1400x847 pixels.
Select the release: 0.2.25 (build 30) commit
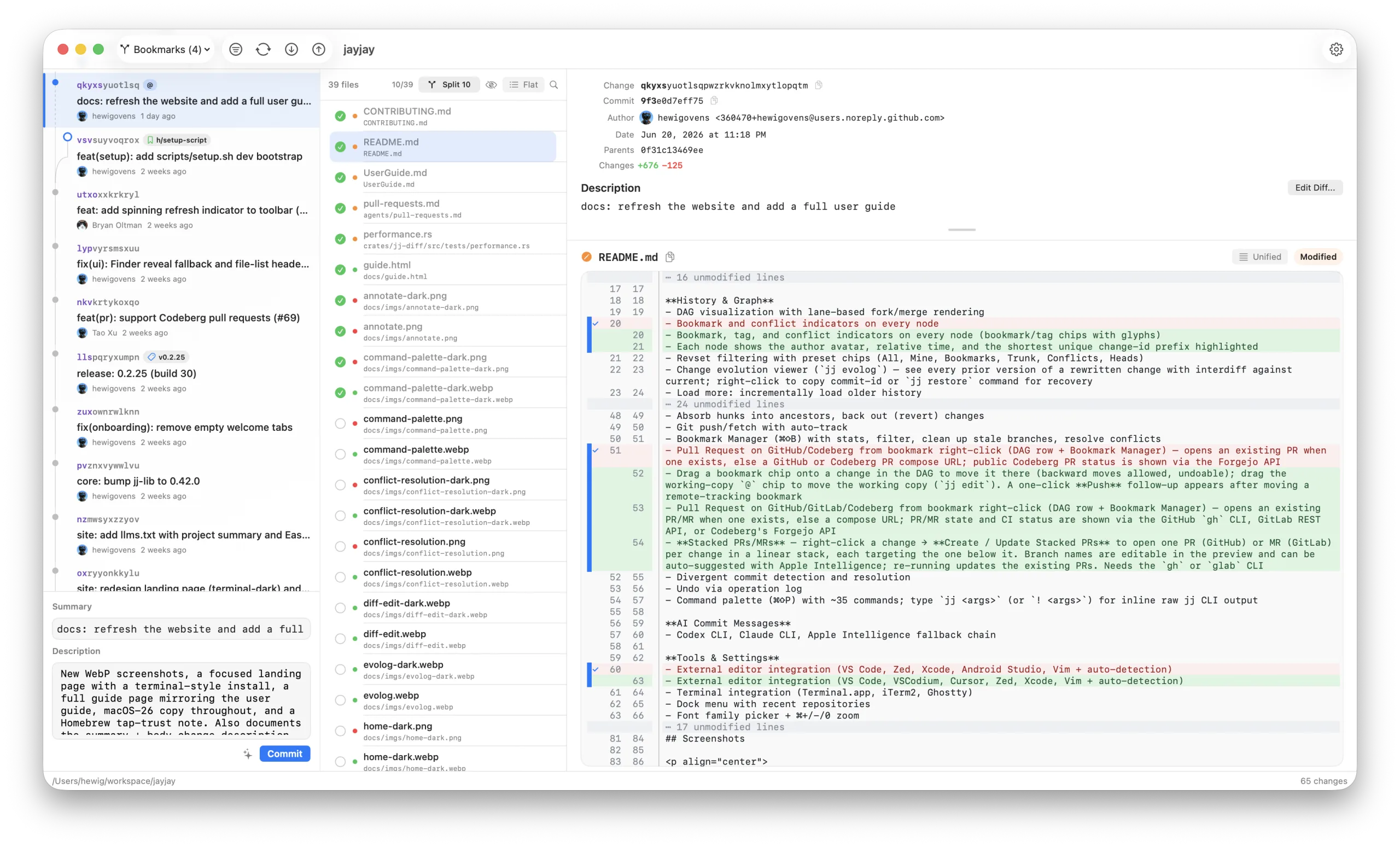point(182,372)
